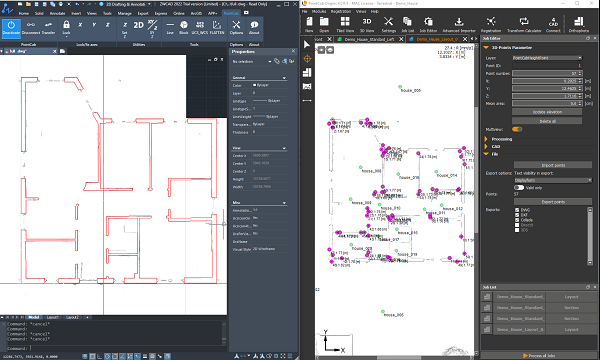Open About in ZWCAD PointCab ribbon
Screen dimensions: 600x360
[x=254, y=28]
